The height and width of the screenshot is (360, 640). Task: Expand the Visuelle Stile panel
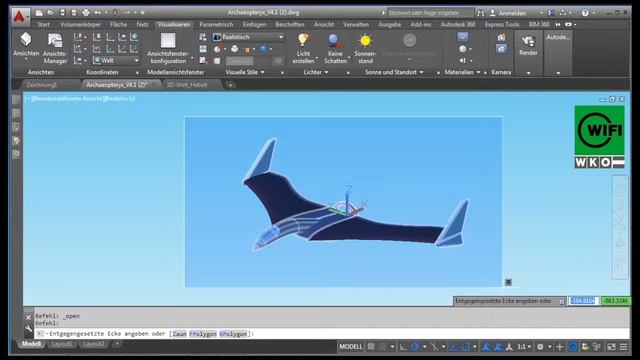click(x=245, y=72)
